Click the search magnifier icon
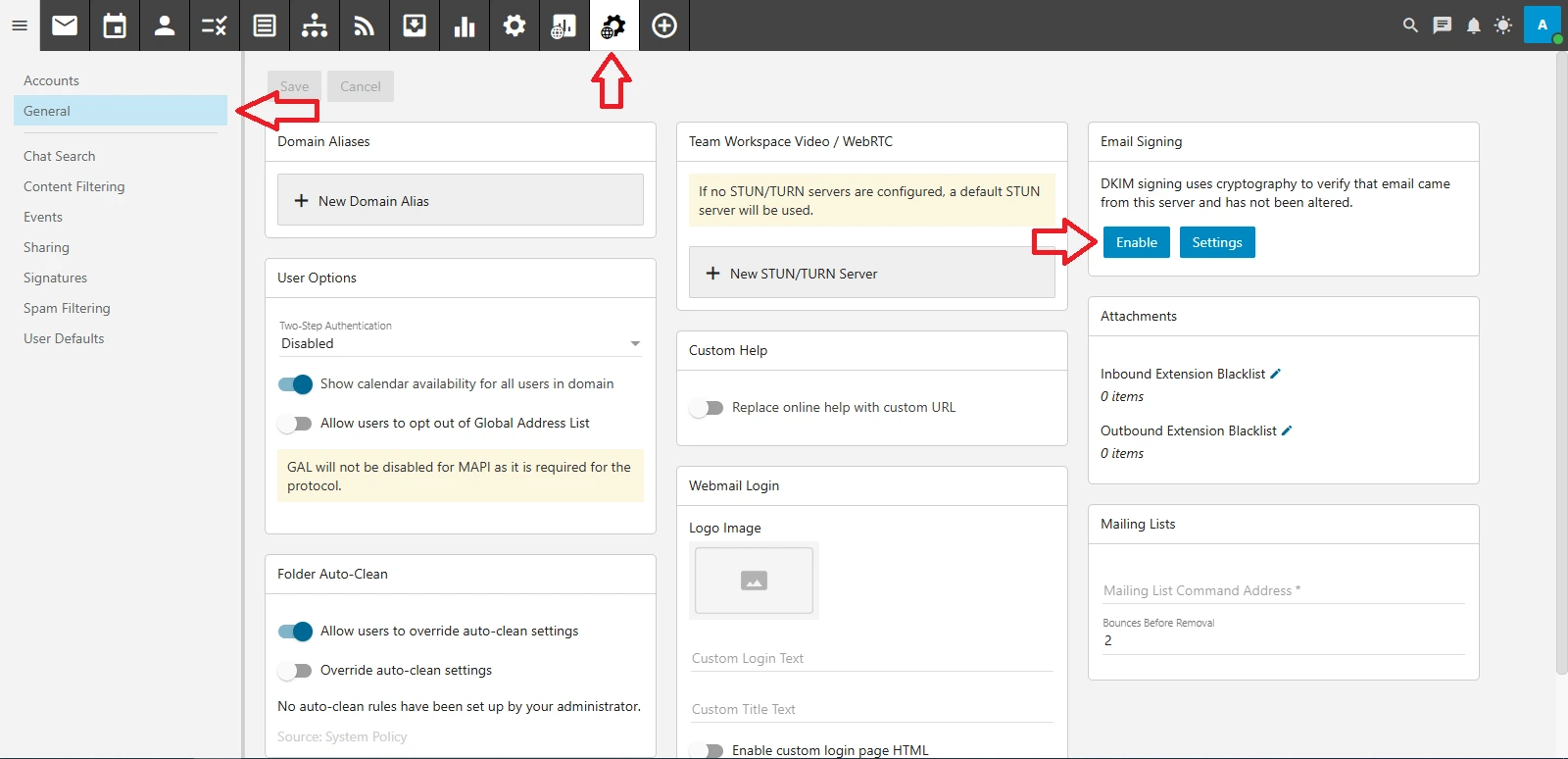Image resolution: width=1568 pixels, height=759 pixels. pos(1410,25)
